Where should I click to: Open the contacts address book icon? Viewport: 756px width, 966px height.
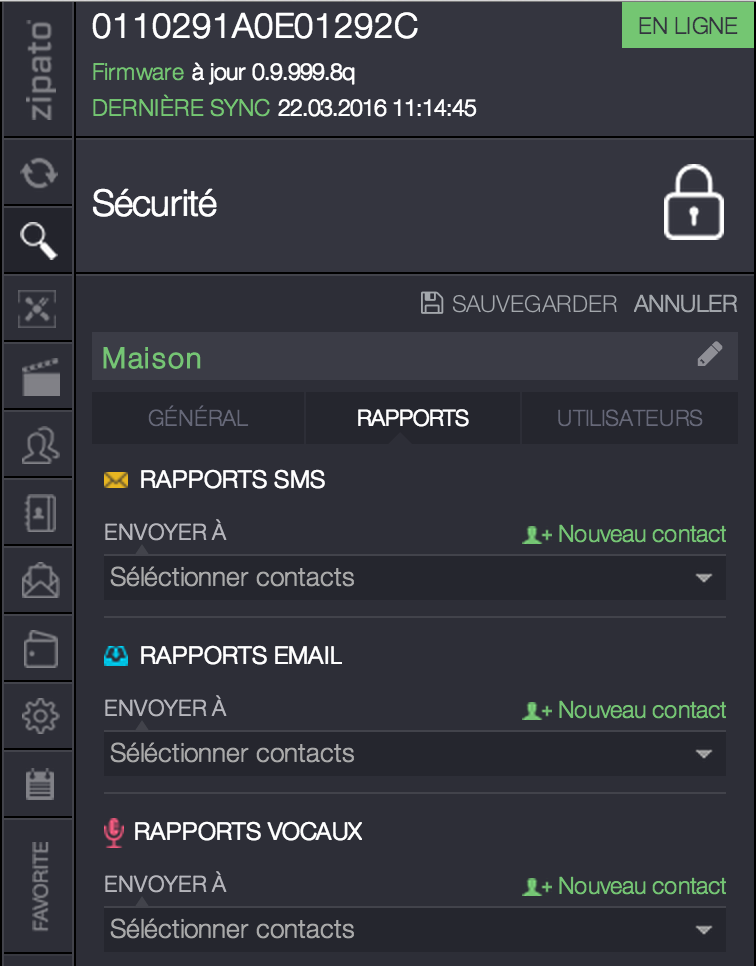click(37, 511)
